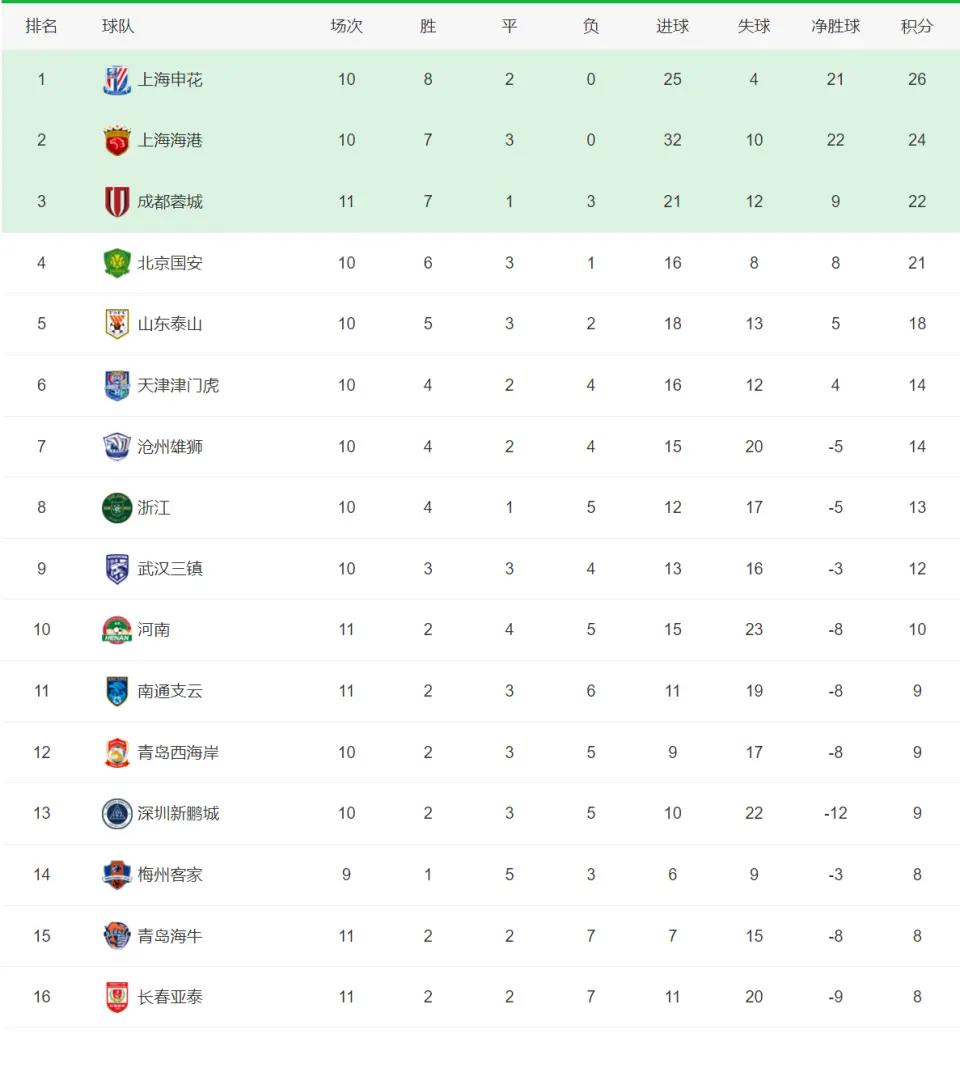
Task: Click the 上海申花 team crest icon
Action: coord(117,80)
